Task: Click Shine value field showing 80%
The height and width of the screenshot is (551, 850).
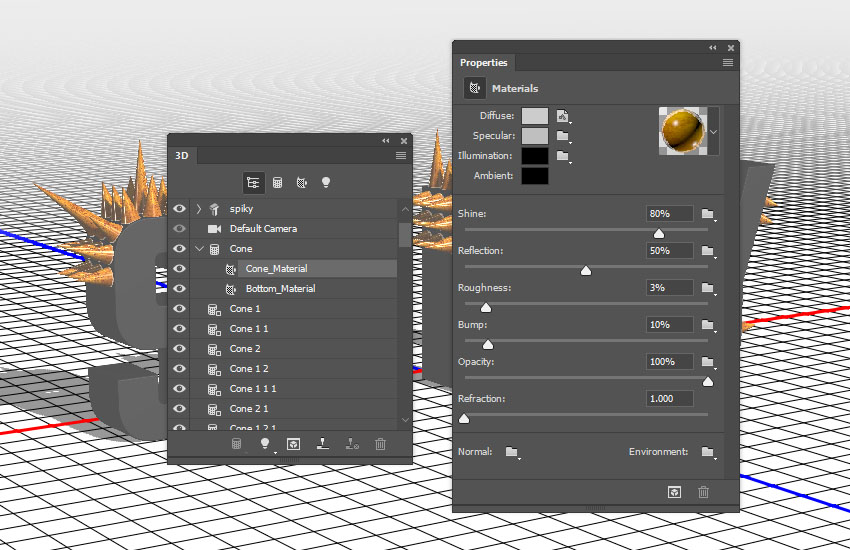Action: point(669,214)
